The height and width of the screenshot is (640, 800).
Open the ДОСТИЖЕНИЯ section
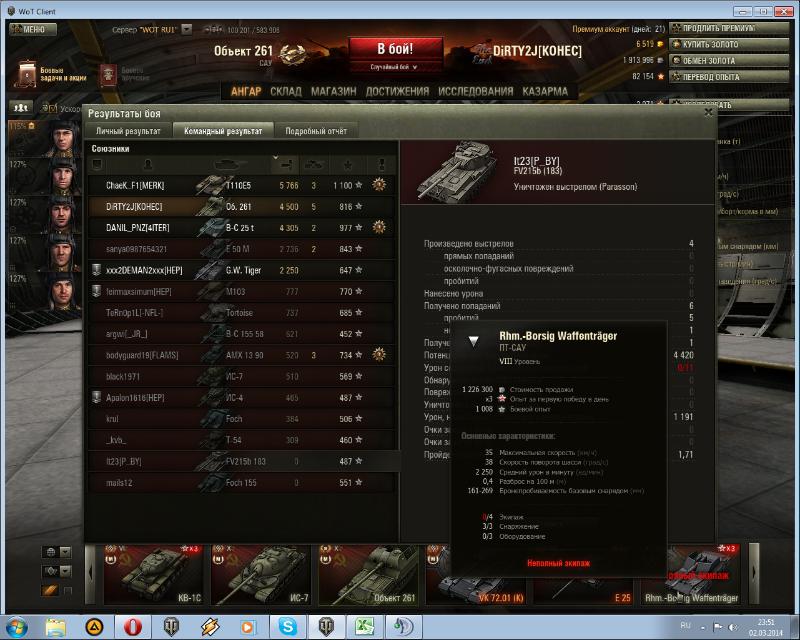click(397, 91)
